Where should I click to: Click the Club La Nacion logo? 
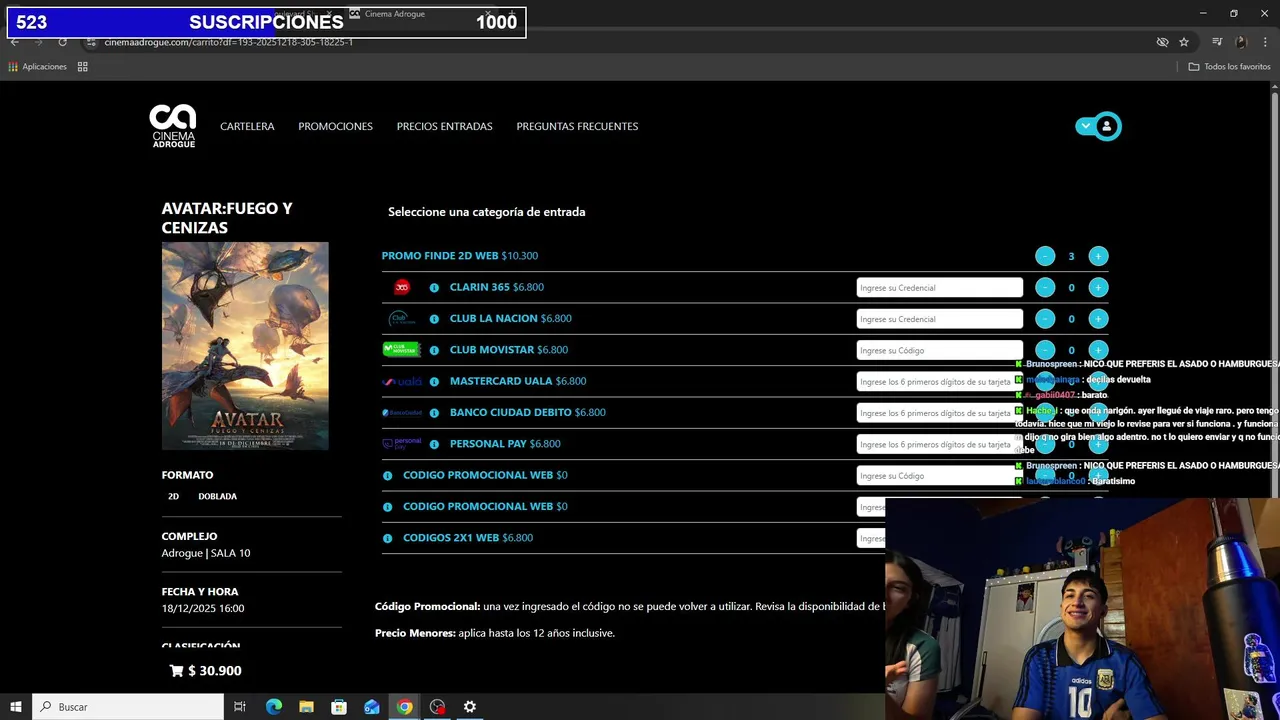402,318
